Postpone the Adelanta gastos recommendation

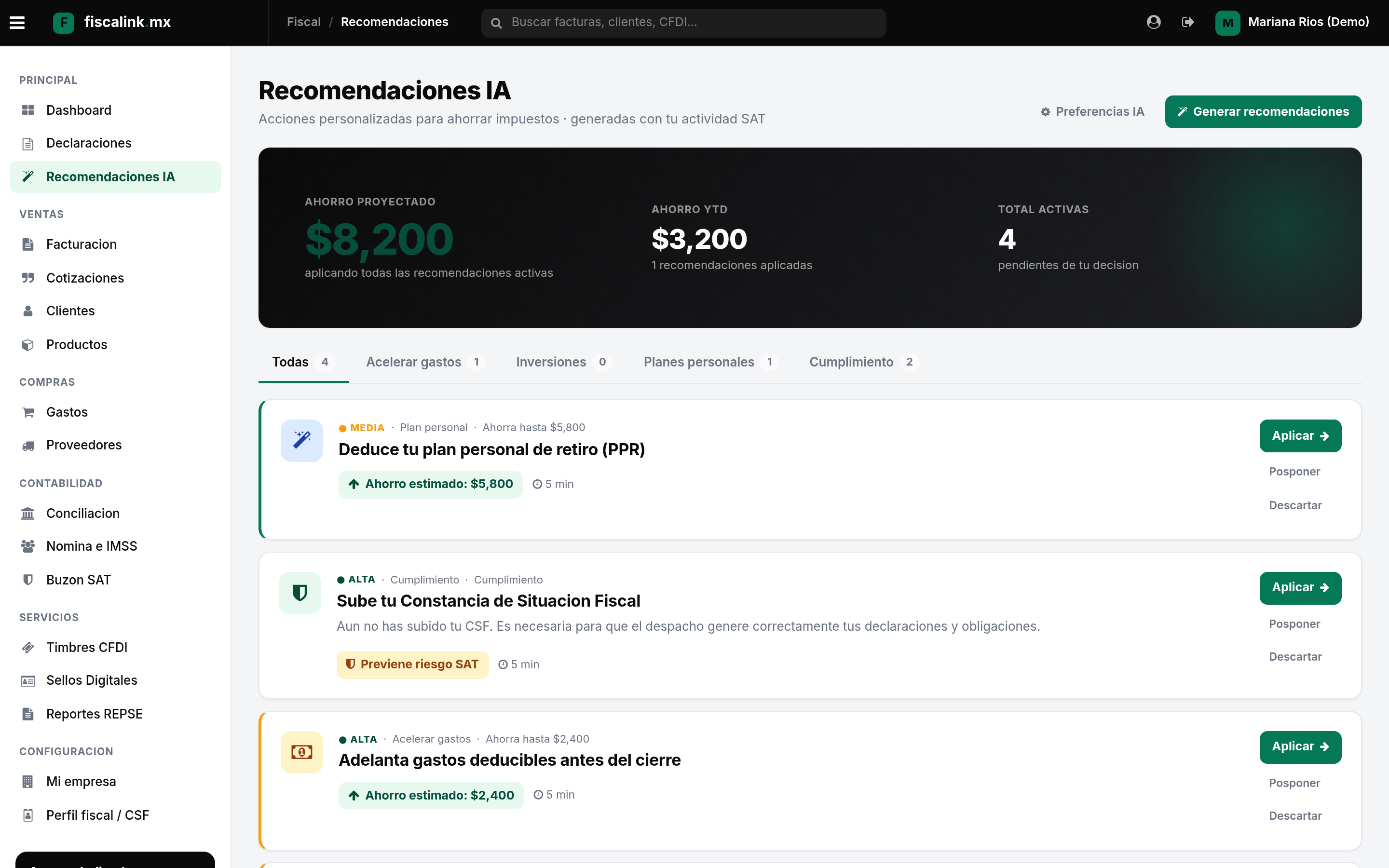(x=1295, y=783)
